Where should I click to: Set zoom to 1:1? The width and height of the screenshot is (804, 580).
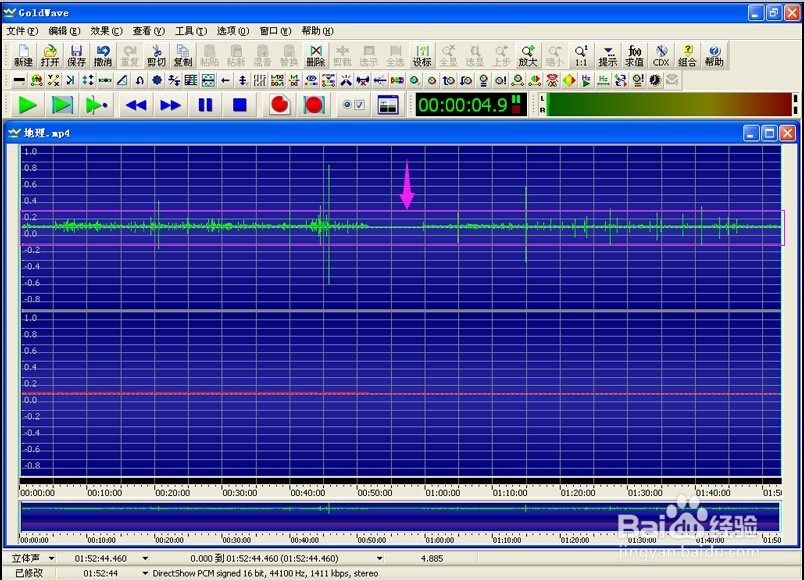point(581,55)
